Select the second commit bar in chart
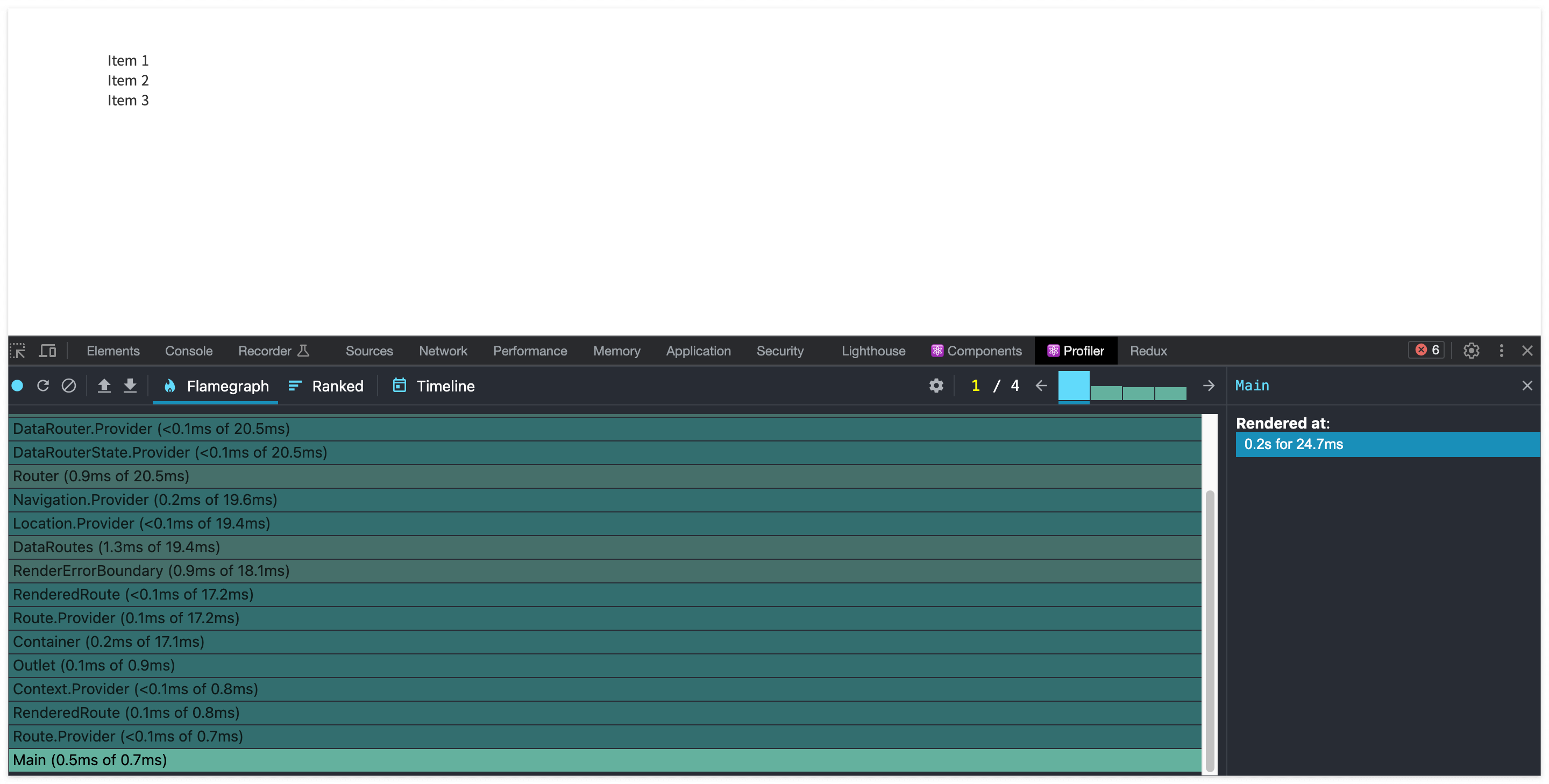 (x=1106, y=393)
